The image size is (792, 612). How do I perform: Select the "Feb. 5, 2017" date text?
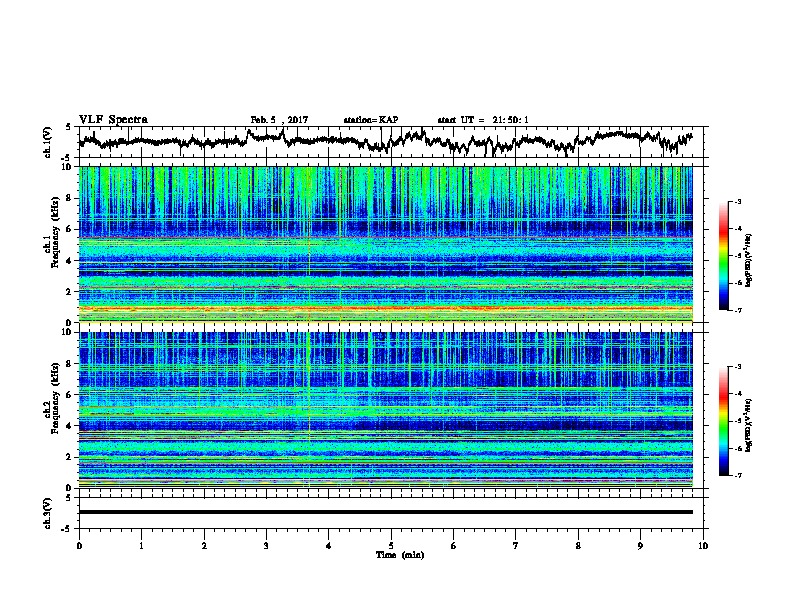coord(279,120)
